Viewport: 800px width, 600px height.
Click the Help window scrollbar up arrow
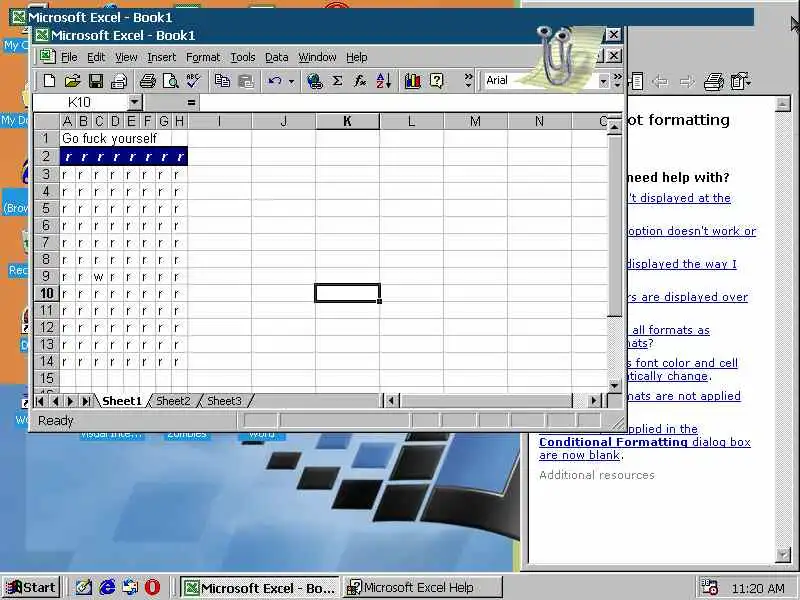tap(782, 104)
